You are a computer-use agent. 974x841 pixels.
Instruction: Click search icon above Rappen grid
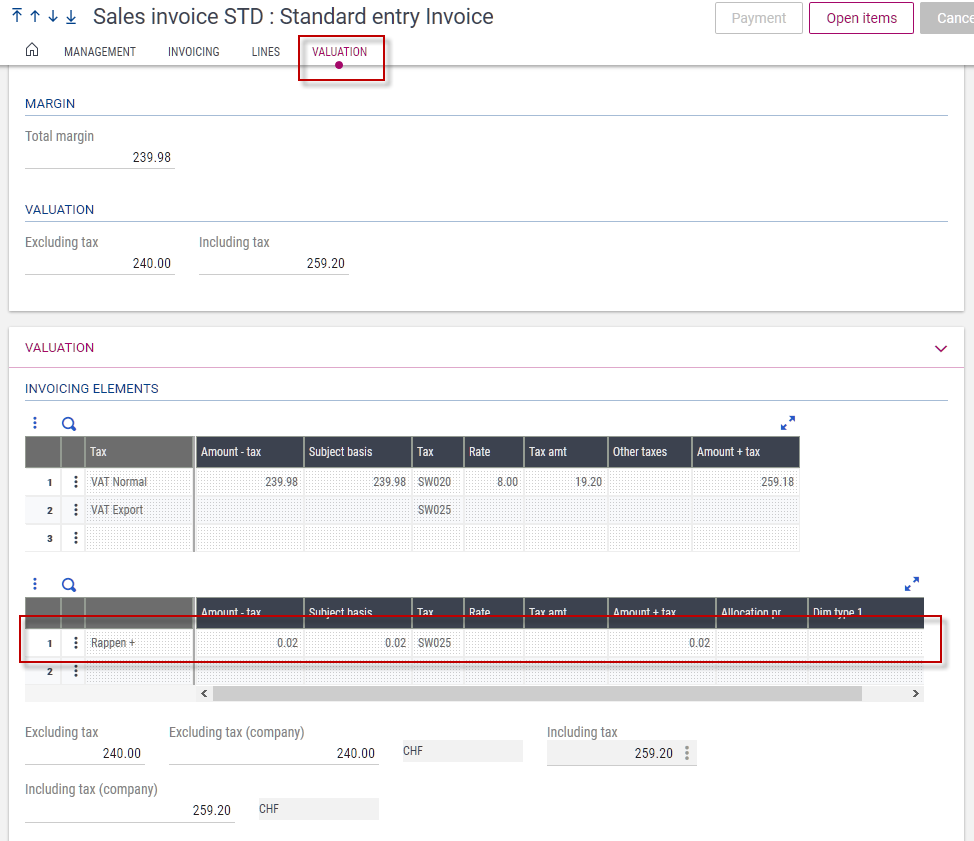pos(68,584)
